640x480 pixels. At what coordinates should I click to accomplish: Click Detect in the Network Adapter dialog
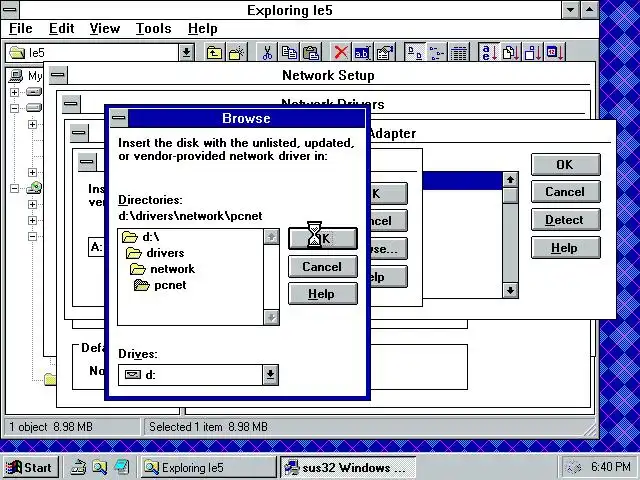tap(566, 220)
